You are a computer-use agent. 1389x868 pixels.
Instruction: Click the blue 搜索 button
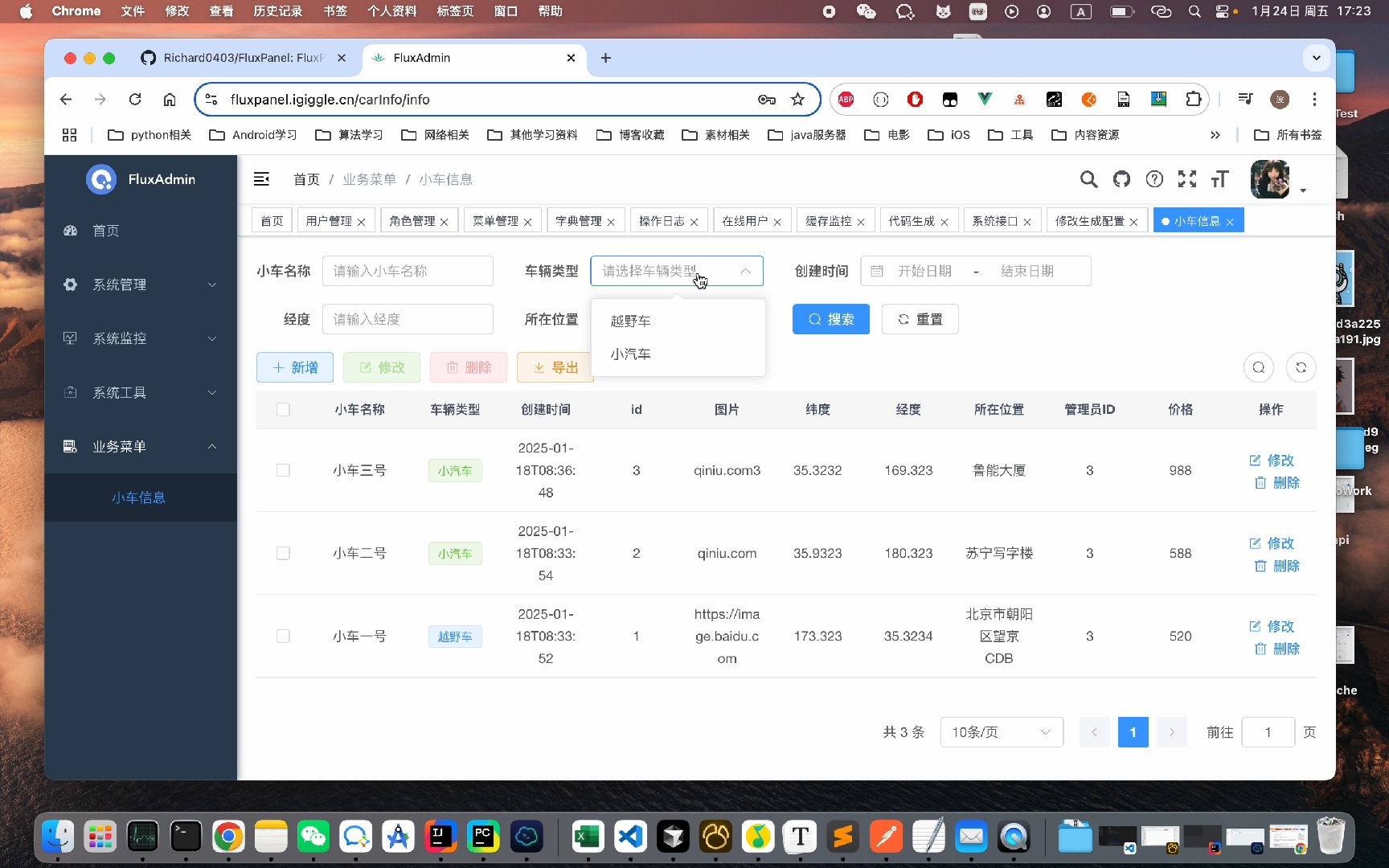[x=831, y=319]
